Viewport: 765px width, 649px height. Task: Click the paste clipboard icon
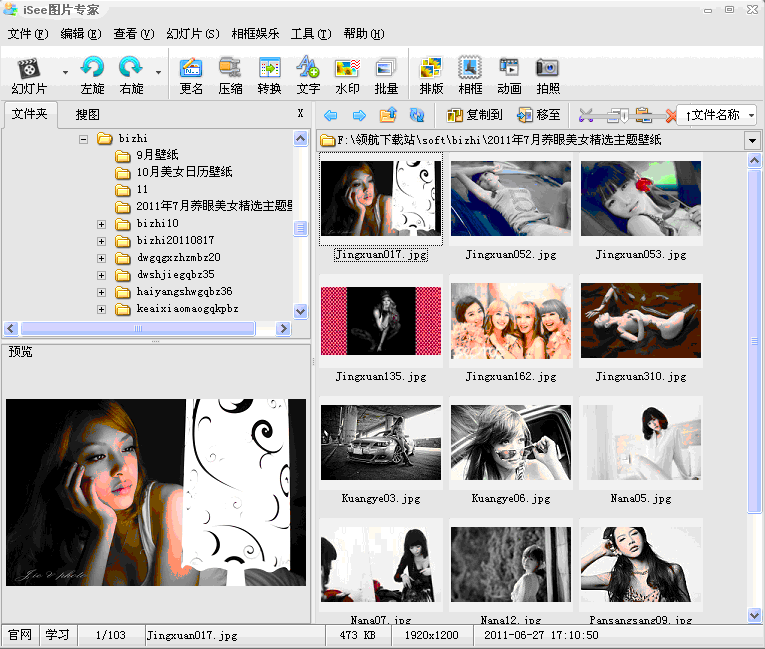point(644,115)
